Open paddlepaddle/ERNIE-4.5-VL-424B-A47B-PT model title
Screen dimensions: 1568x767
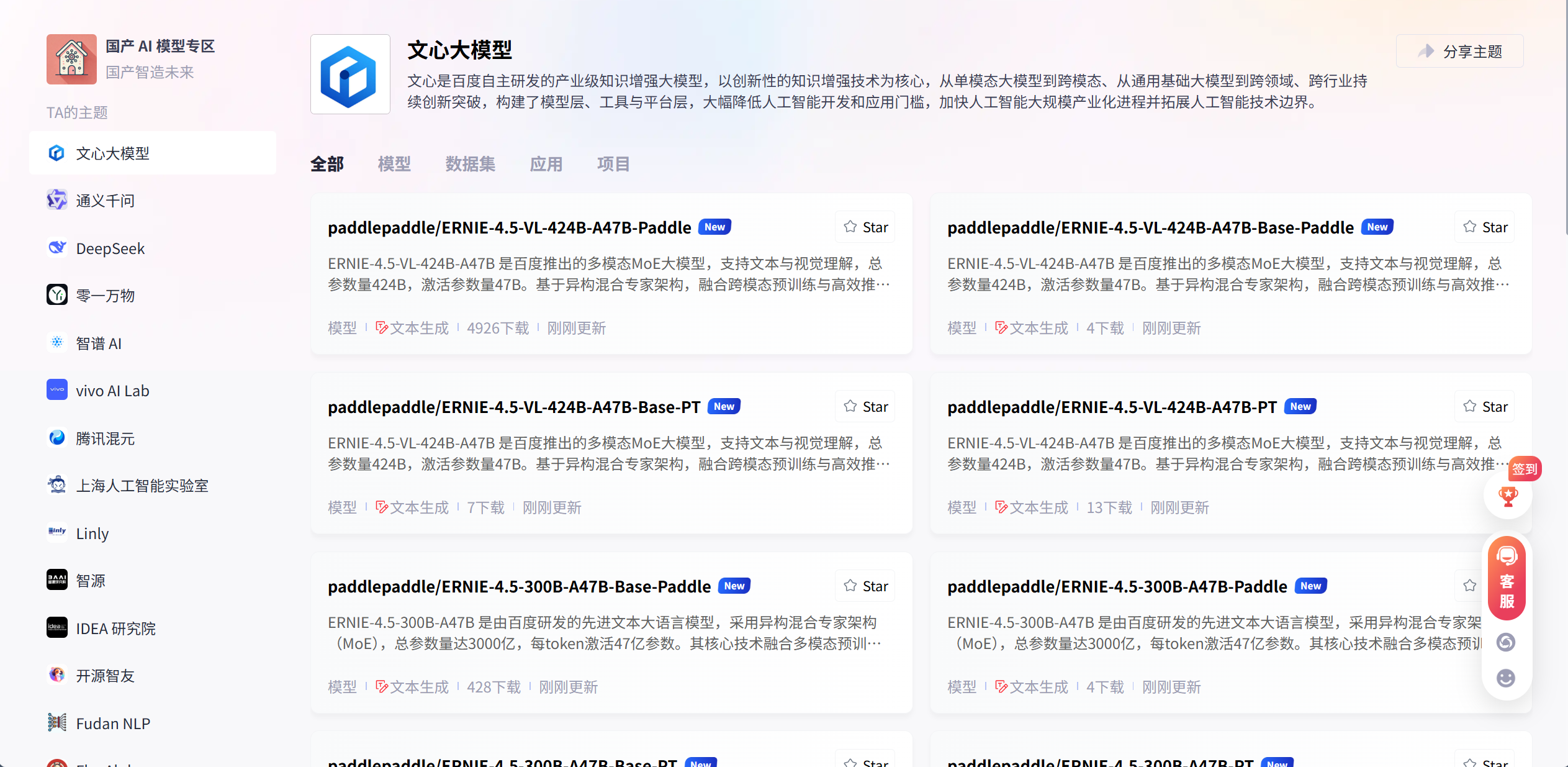[1112, 407]
